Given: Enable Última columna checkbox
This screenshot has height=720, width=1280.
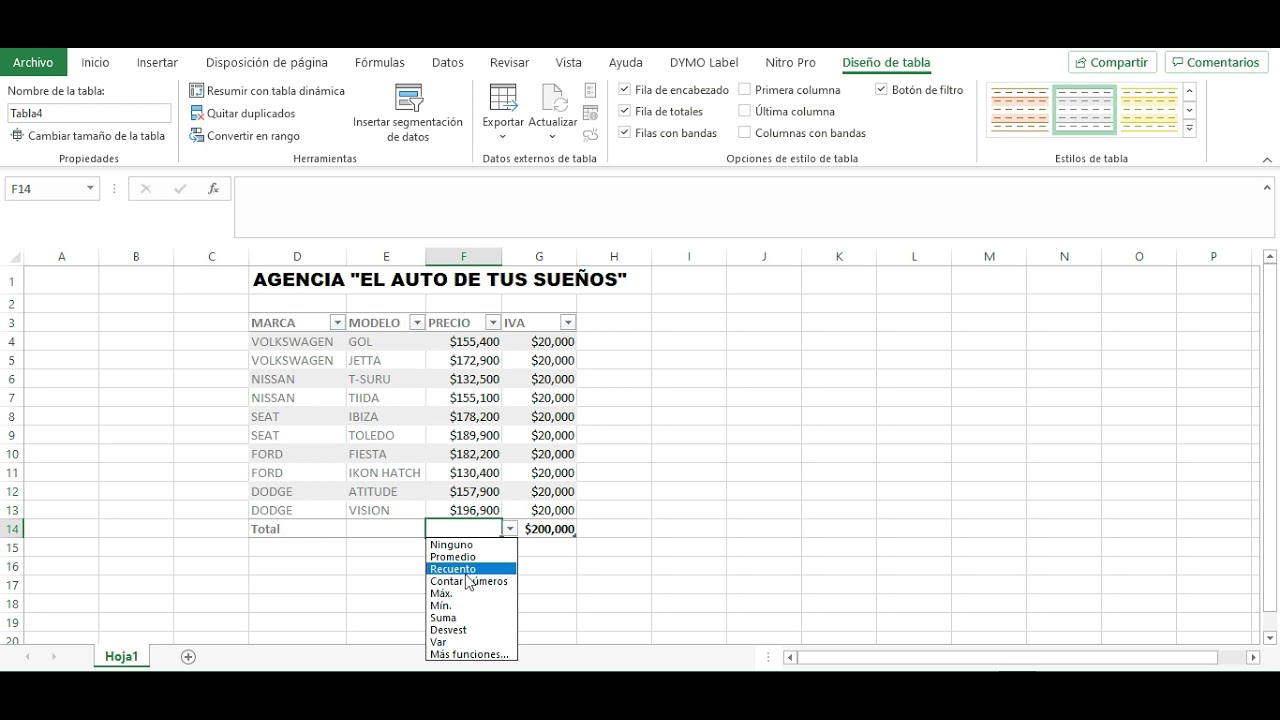Looking at the screenshot, I should (745, 111).
